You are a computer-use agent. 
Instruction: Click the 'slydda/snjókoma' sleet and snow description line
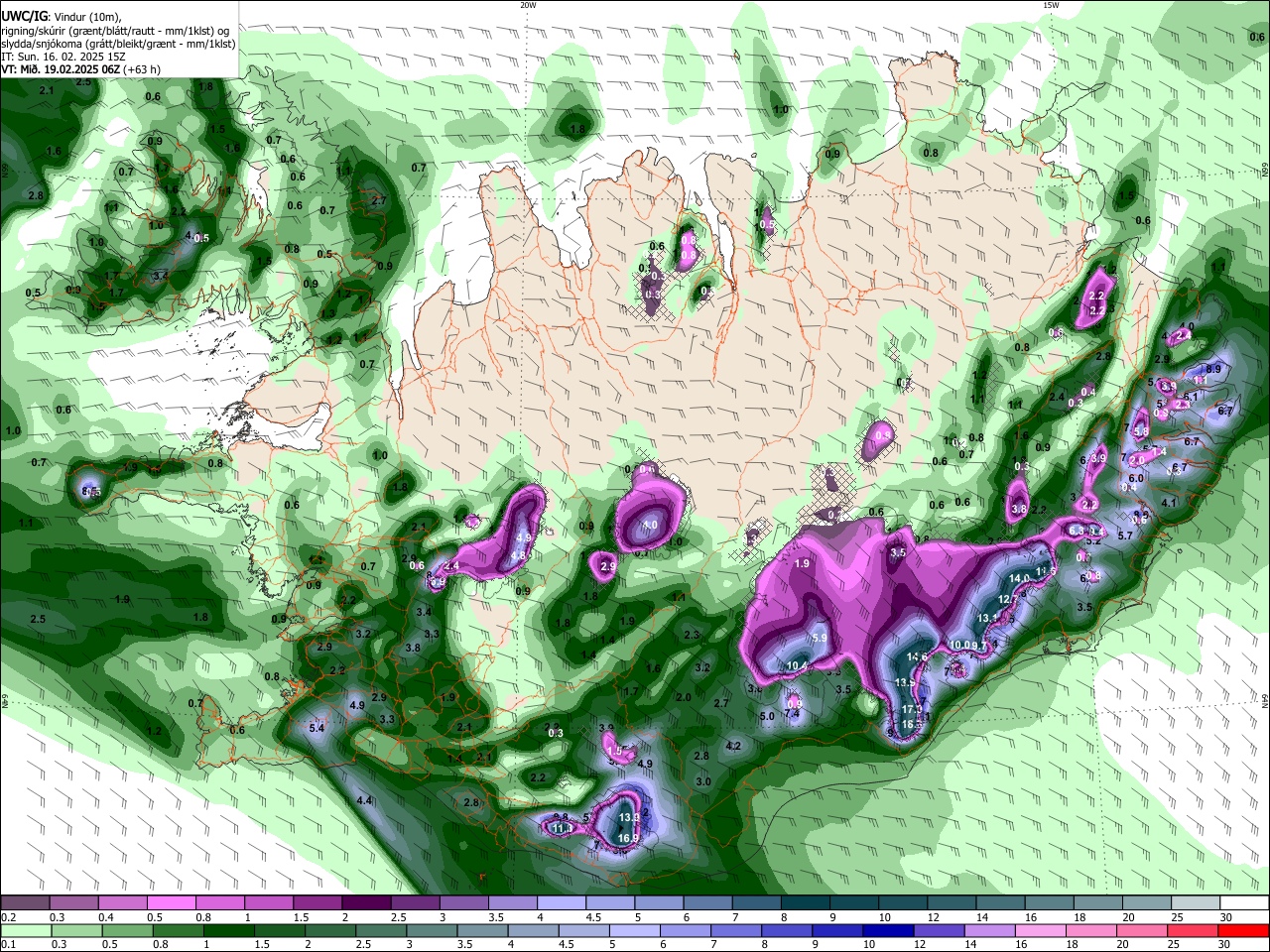(118, 44)
